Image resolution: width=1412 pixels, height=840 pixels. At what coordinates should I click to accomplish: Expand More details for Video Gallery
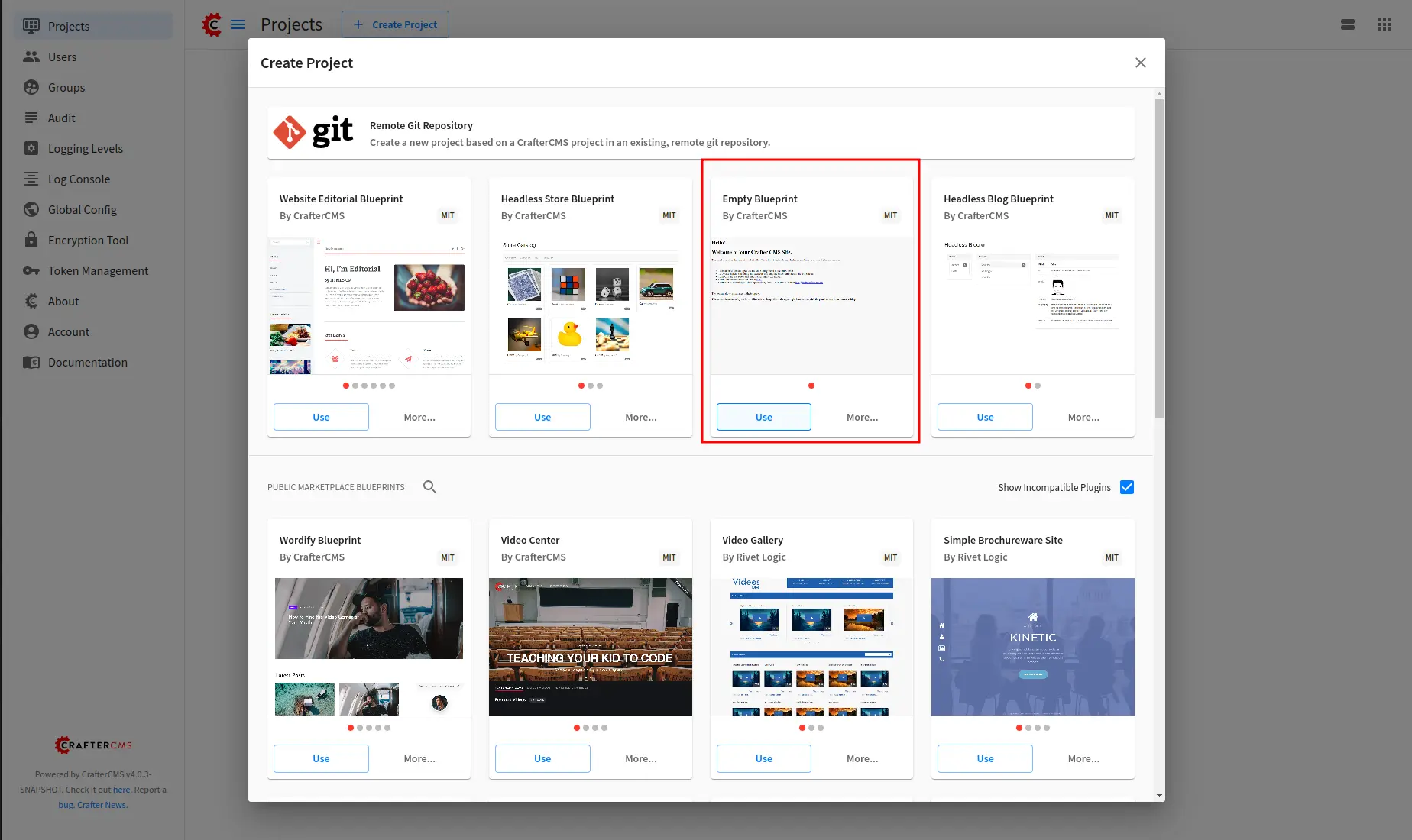(x=862, y=758)
